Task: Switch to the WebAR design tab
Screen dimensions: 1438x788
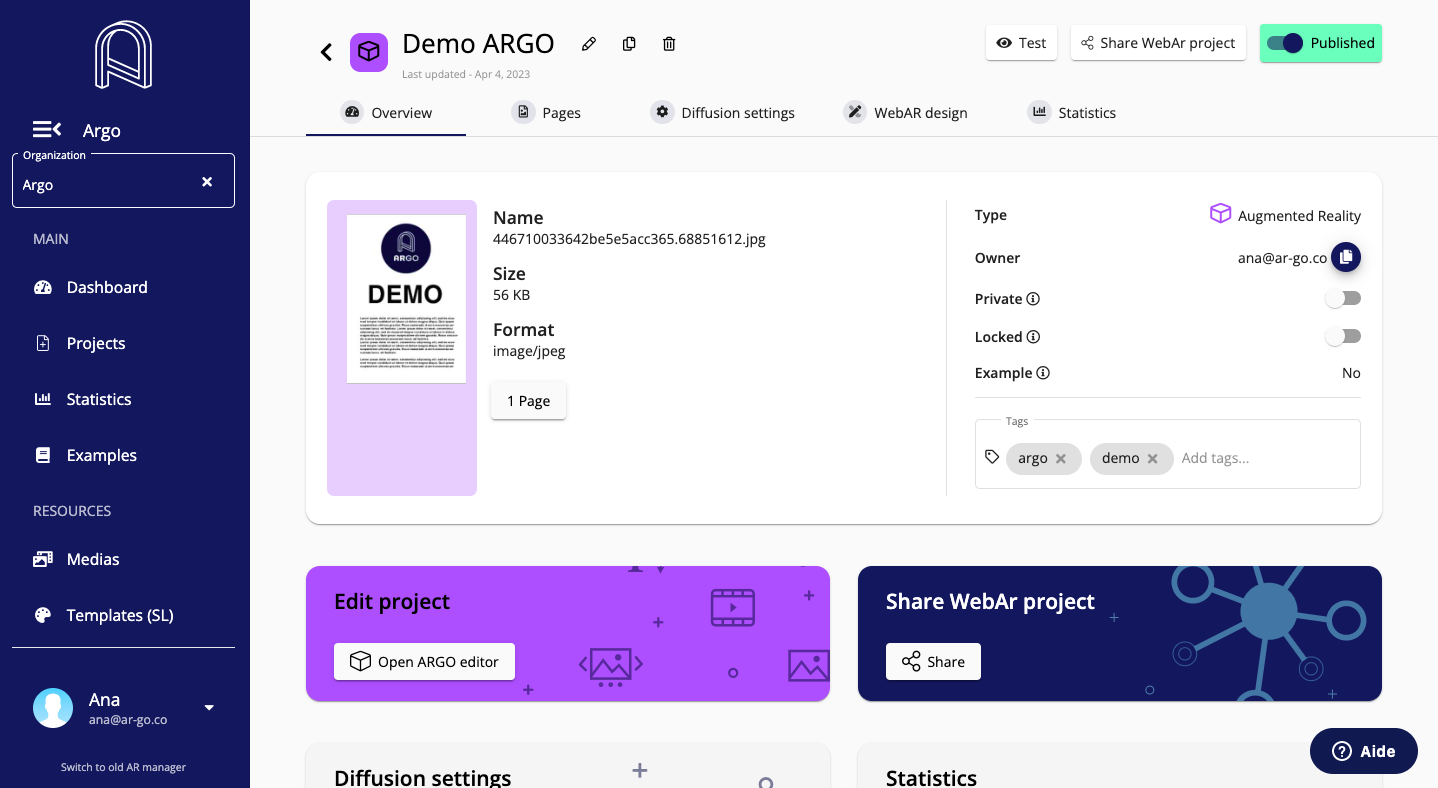Action: click(905, 113)
